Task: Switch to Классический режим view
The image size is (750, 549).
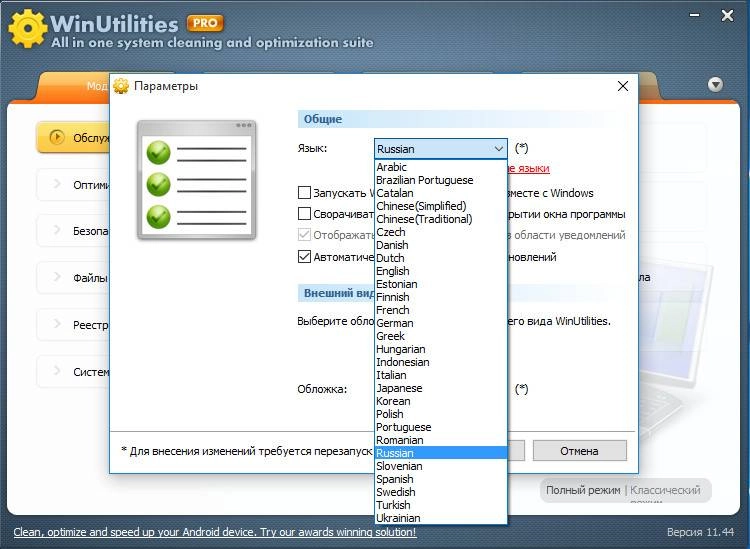Action: pos(665,493)
